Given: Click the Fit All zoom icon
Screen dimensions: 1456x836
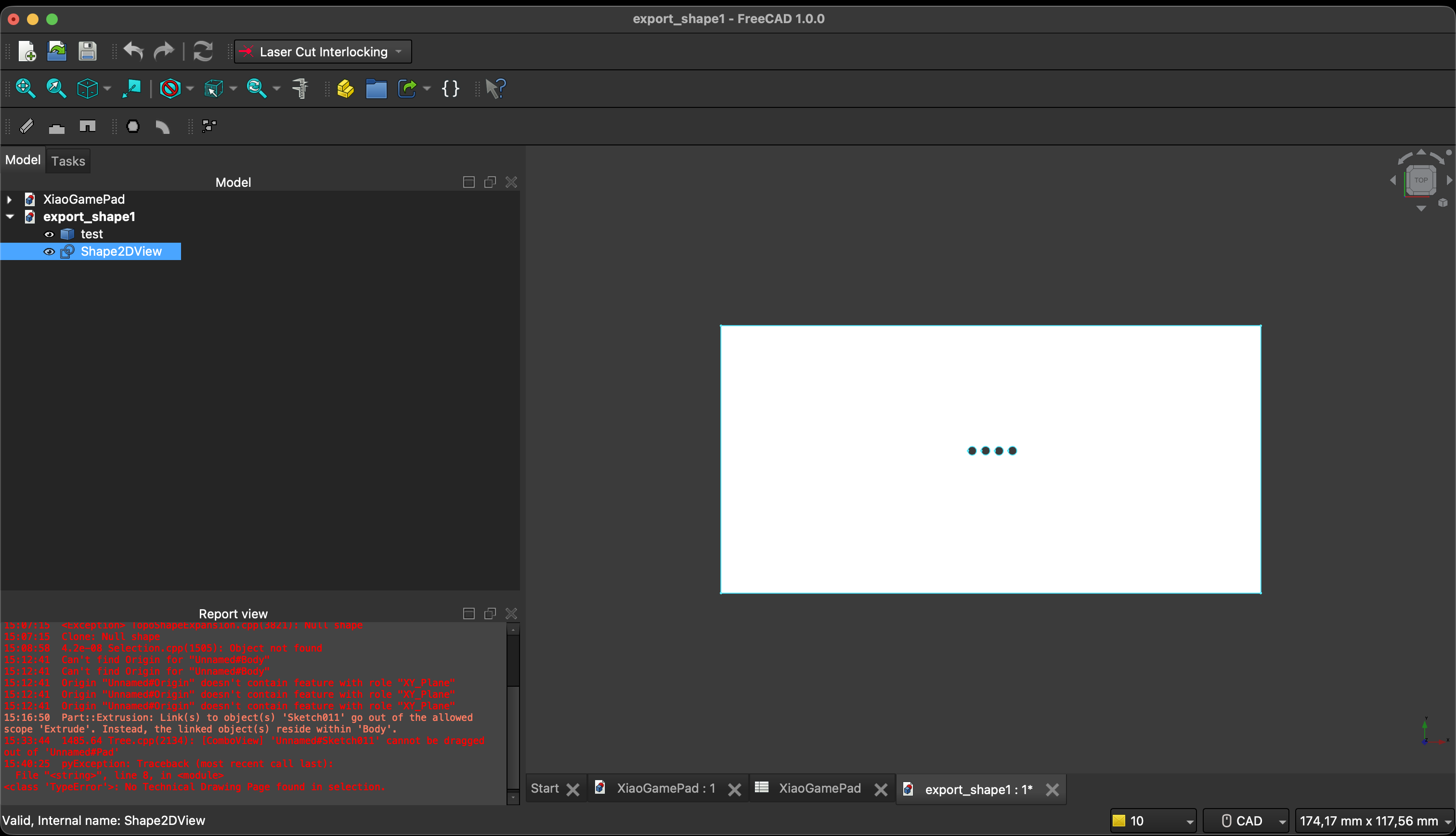Looking at the screenshot, I should pos(25,88).
